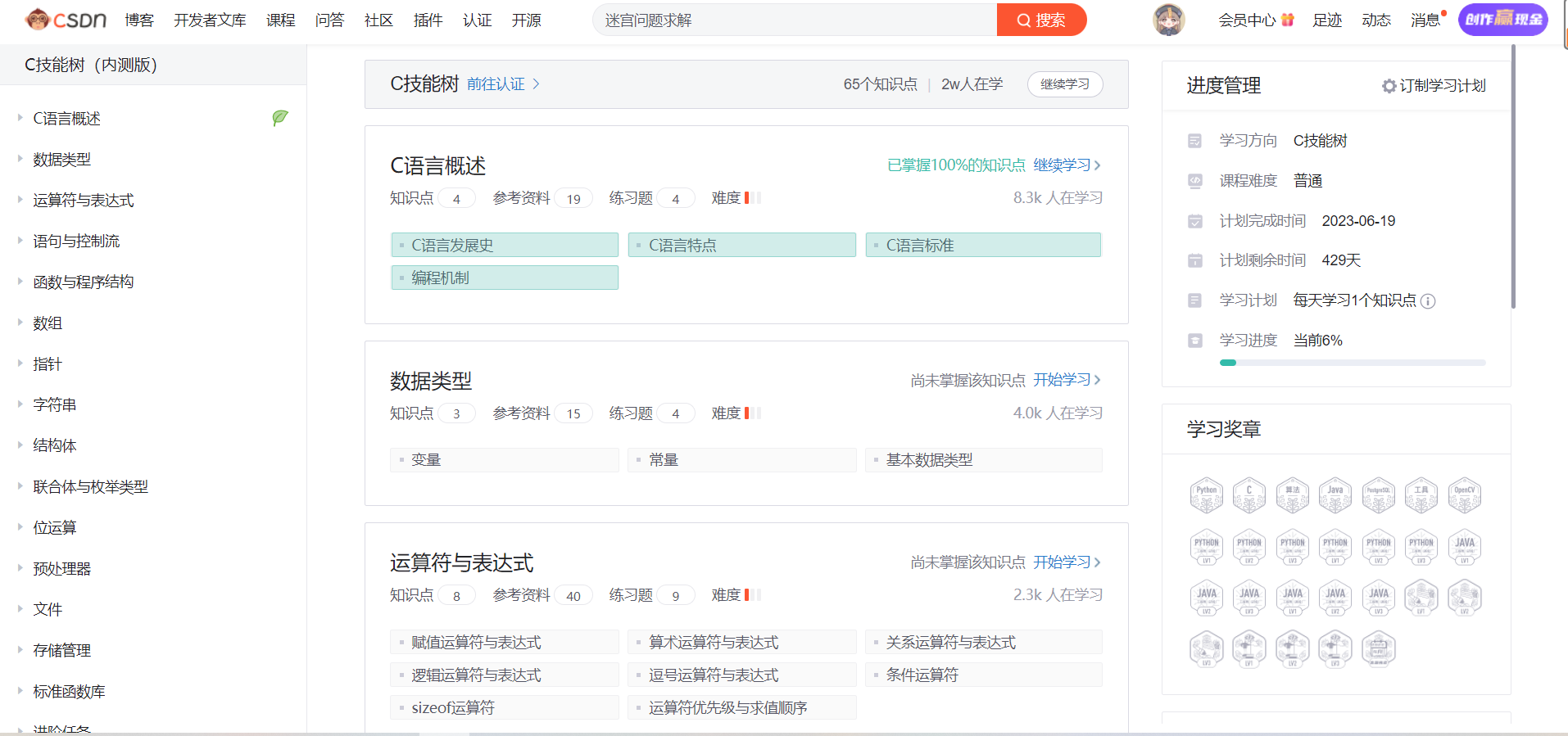This screenshot has width=1568, height=736.
Task: Click 前往认证 link
Action: tap(503, 84)
